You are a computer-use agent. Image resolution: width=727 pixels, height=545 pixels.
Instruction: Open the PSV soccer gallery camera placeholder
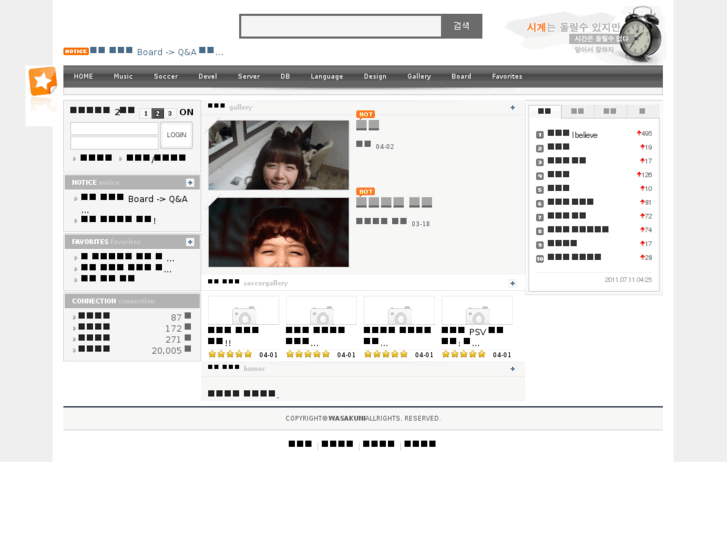477,311
